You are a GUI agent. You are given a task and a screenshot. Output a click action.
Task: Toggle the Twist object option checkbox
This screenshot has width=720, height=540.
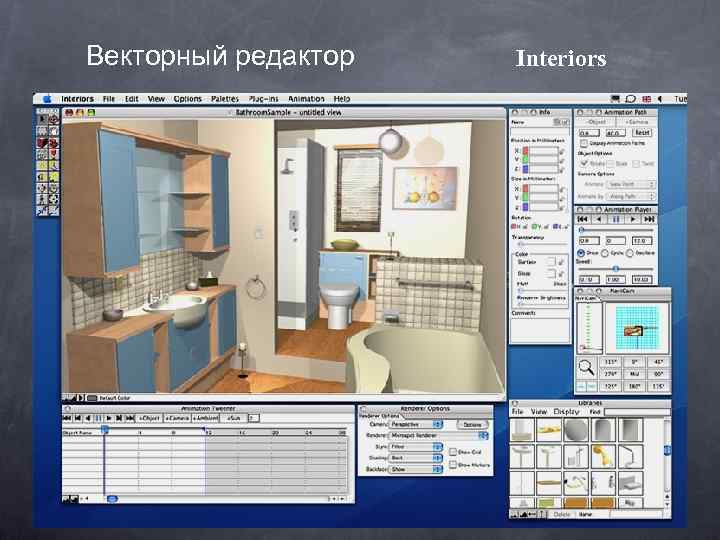tap(636, 163)
